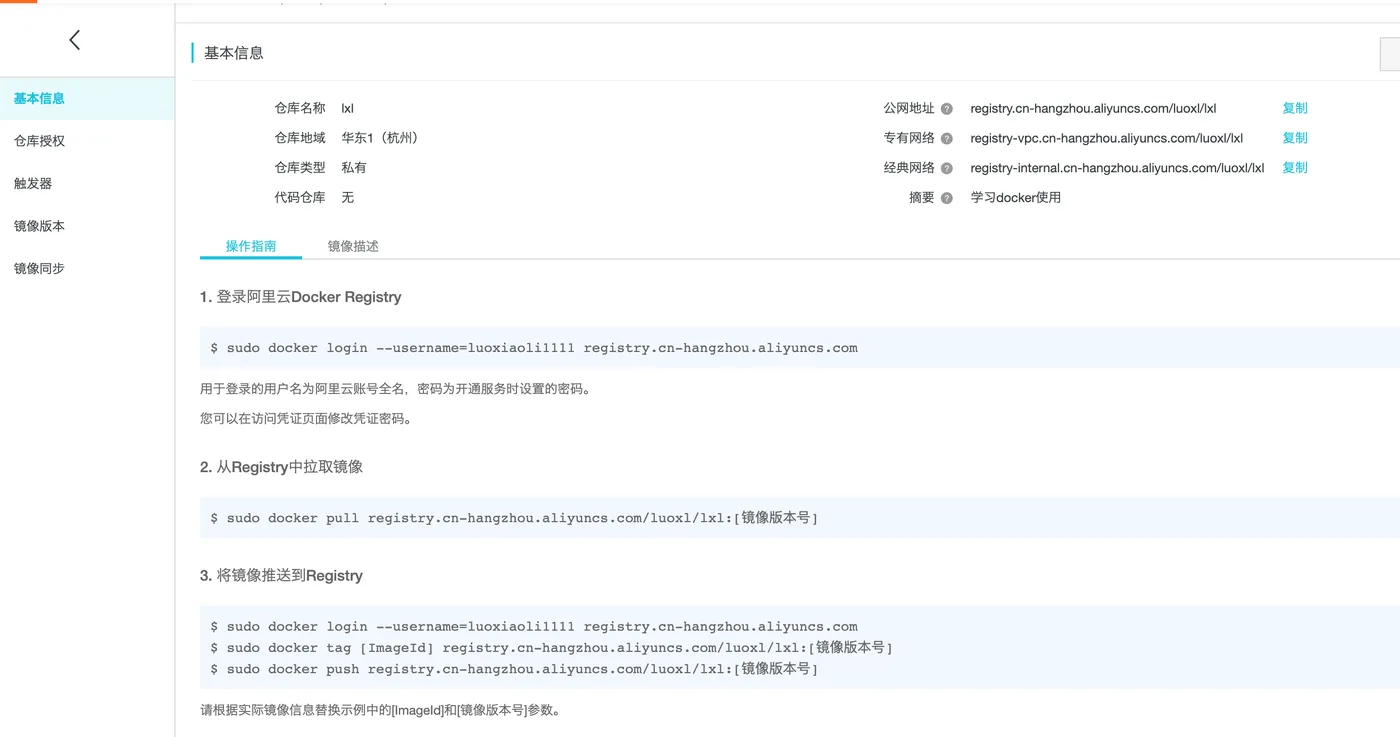Open help icon next to 摘要
1400x737 pixels.
click(x=946, y=198)
